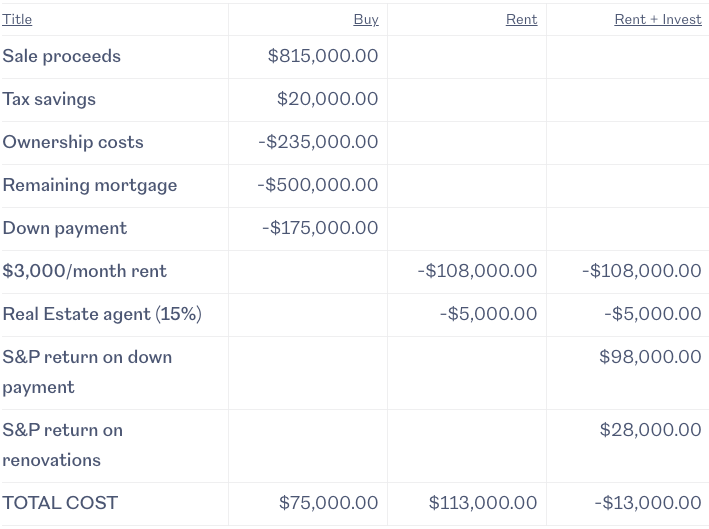The height and width of the screenshot is (529, 709).
Task: Click the $815,000.00 sale proceeds cell
Action: click(323, 56)
